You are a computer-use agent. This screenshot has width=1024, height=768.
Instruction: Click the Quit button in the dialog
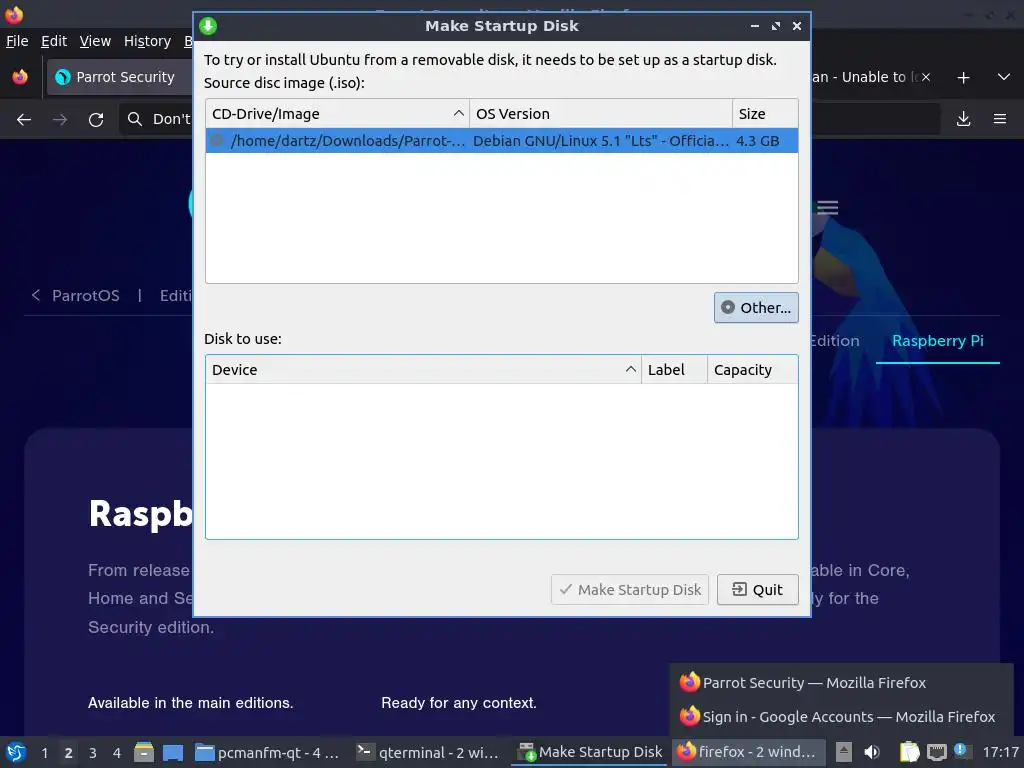tap(758, 590)
